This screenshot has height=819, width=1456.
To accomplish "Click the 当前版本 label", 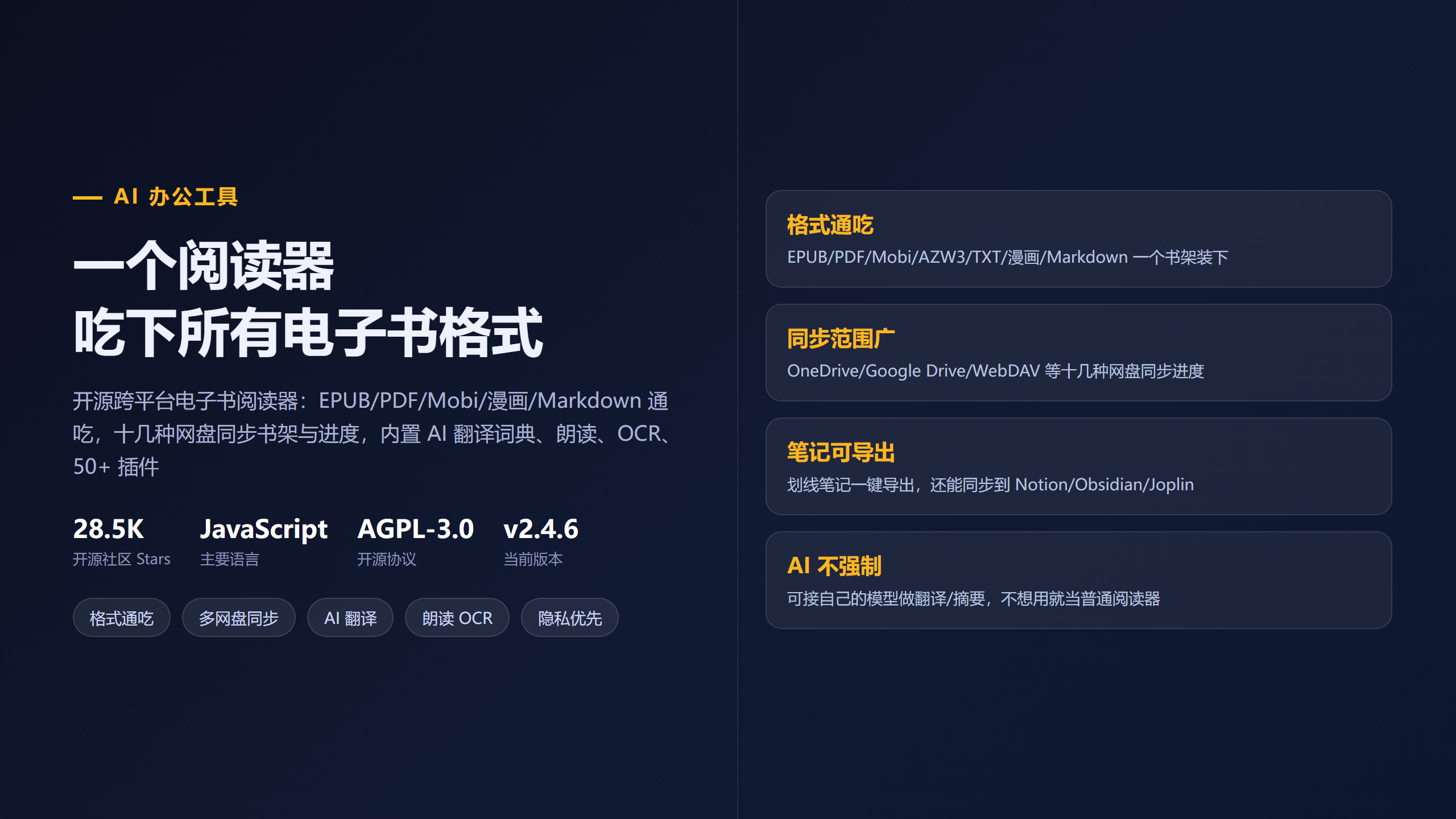I will click(x=533, y=559).
